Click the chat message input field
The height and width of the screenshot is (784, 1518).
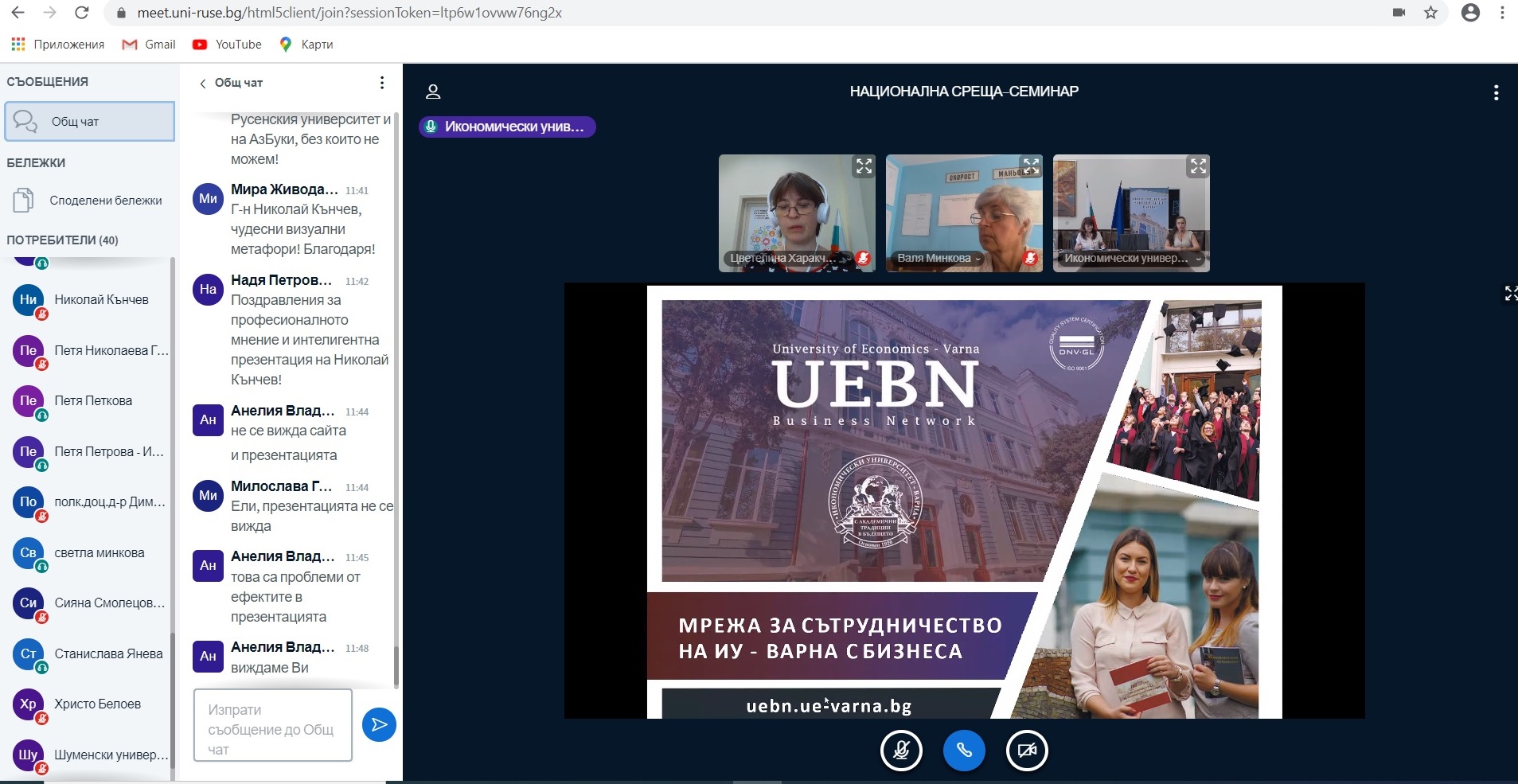coord(273,725)
